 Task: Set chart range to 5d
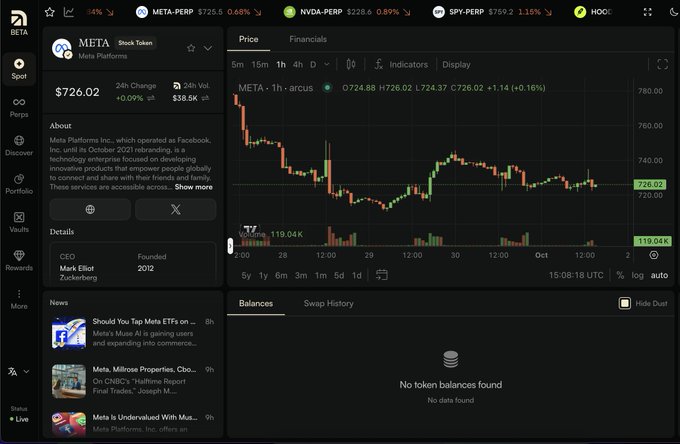(x=339, y=275)
